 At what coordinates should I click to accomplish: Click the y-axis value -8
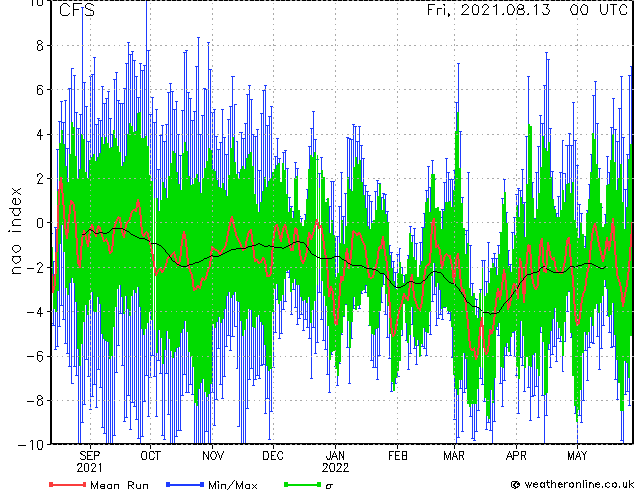coord(35,401)
